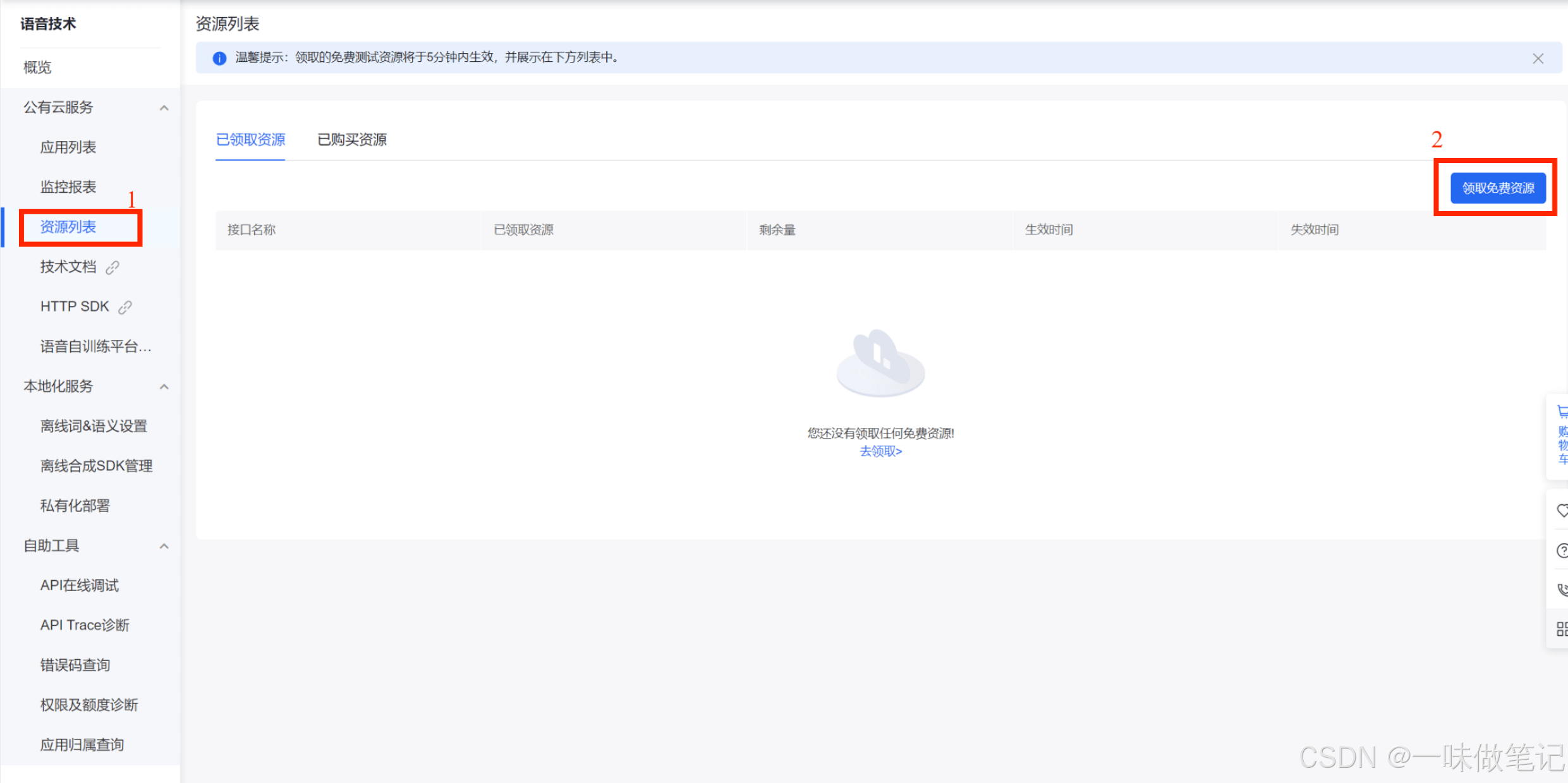Viewport: 1568px width, 783px height.
Task: Collapse the 本地化服务 section
Action: point(164,387)
